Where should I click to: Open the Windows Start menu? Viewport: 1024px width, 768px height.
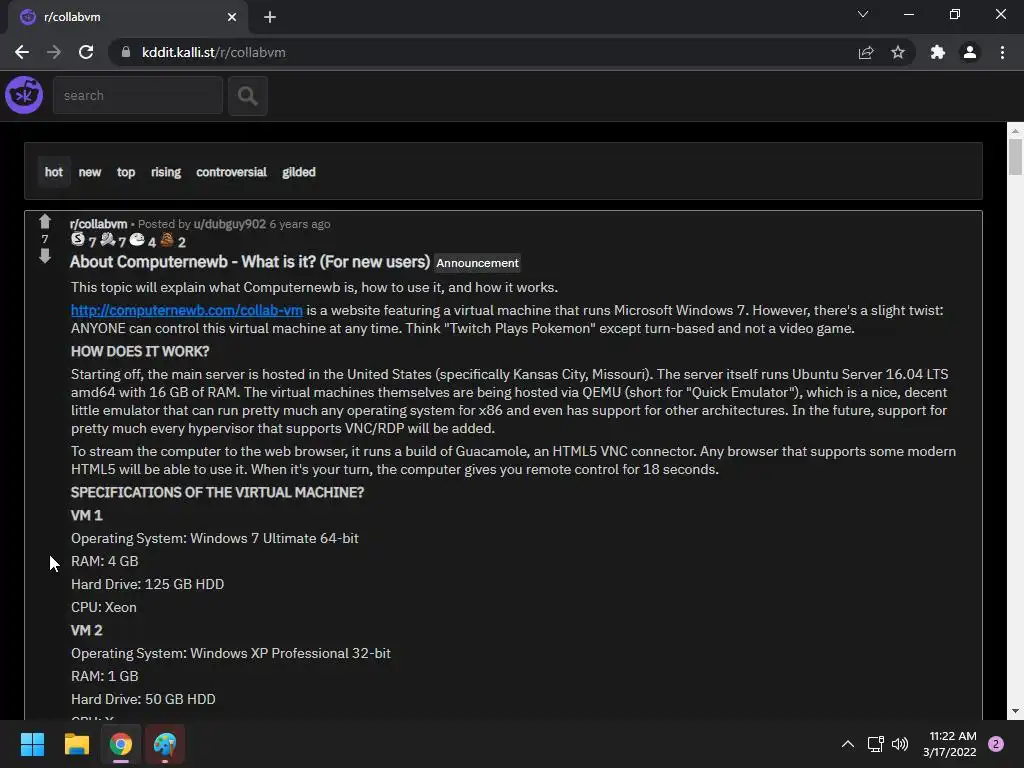tap(32, 744)
